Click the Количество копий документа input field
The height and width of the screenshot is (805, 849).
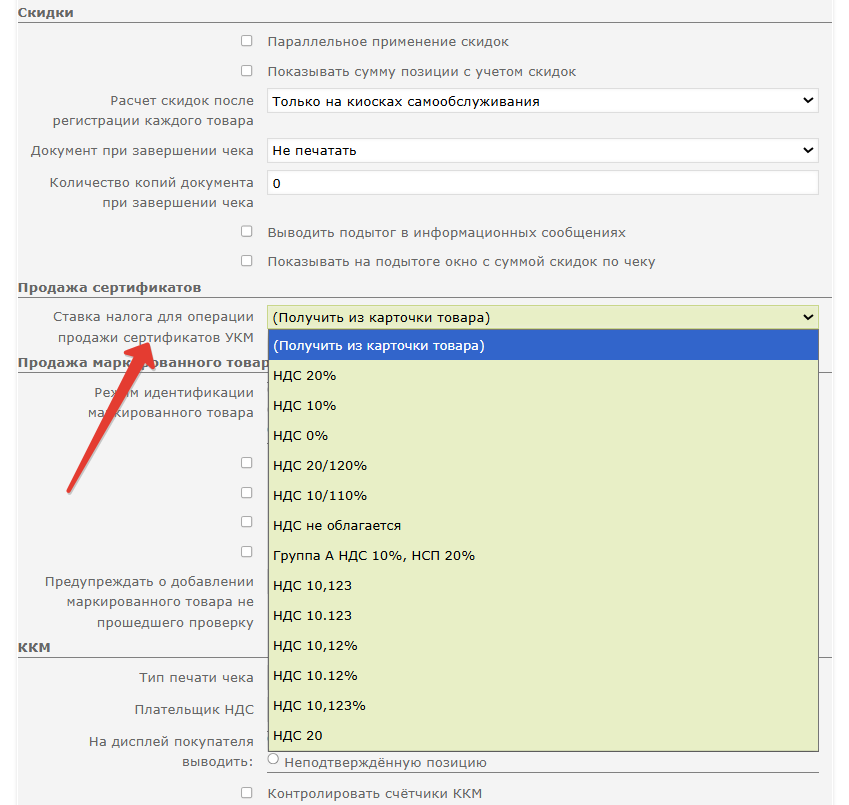pyautogui.click(x=542, y=183)
